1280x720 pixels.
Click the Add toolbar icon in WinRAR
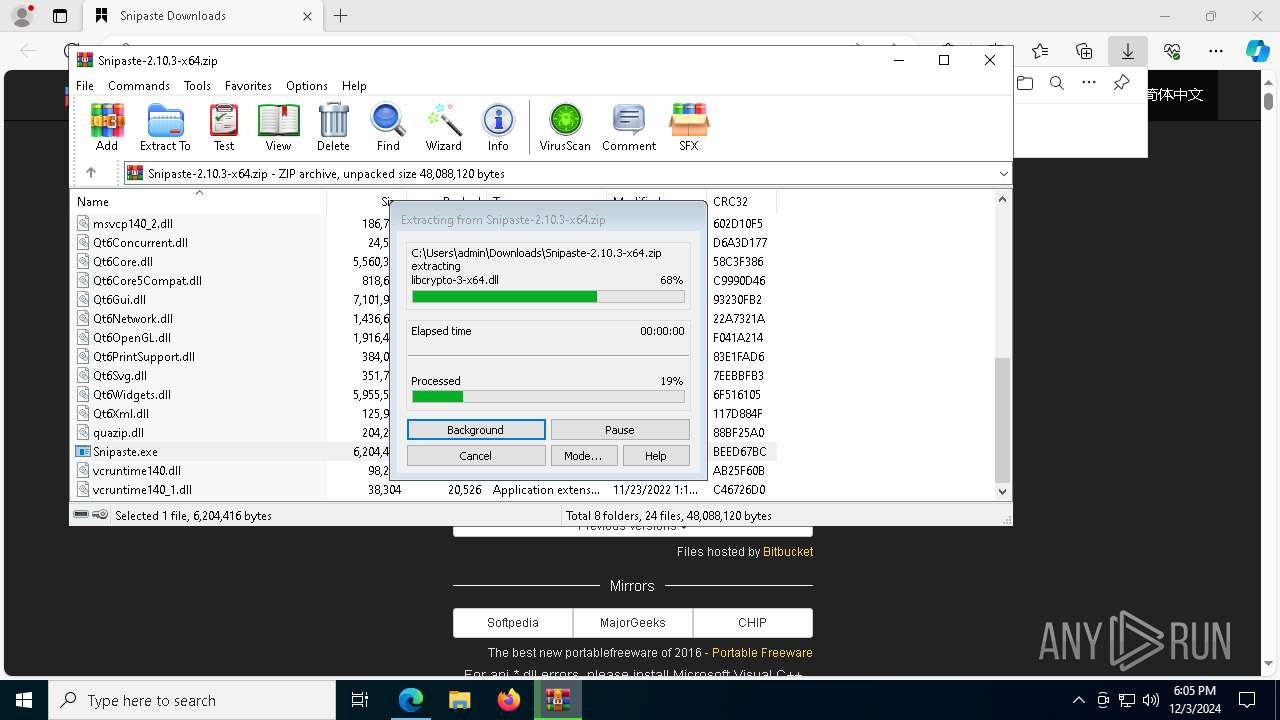tap(107, 127)
